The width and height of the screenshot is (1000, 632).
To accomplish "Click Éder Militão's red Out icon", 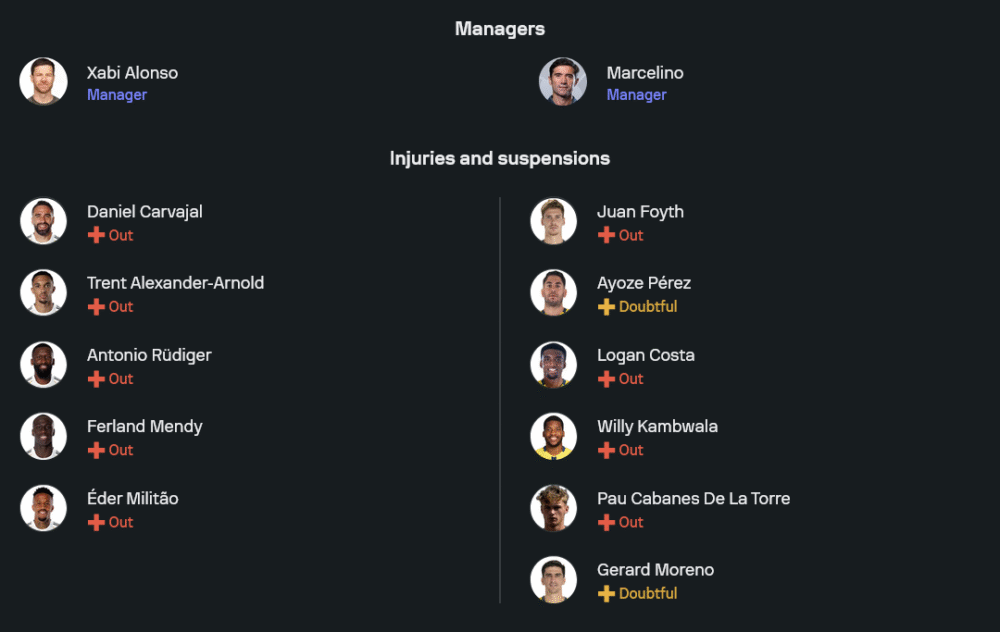I will (96, 523).
